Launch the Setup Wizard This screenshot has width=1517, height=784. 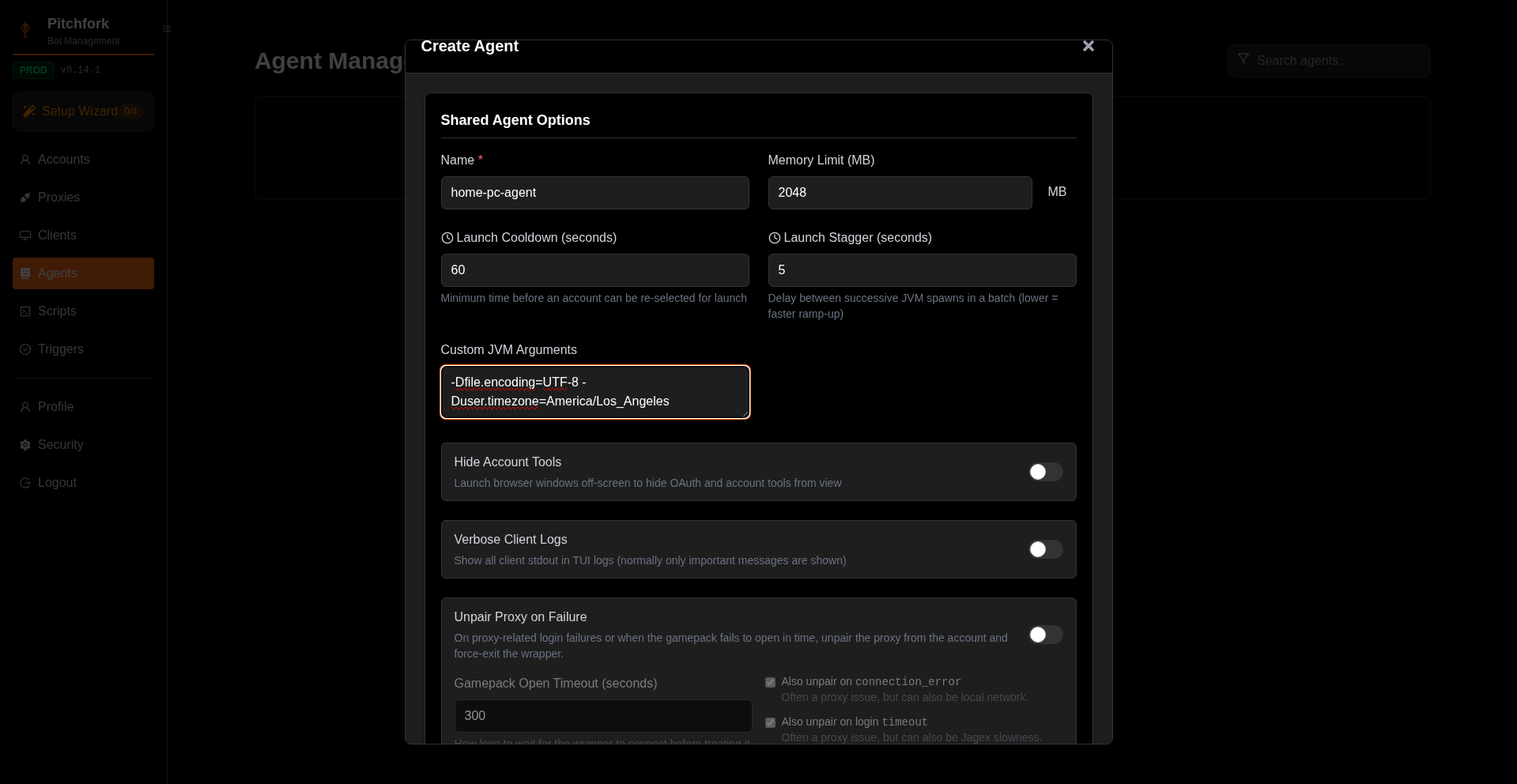(83, 111)
